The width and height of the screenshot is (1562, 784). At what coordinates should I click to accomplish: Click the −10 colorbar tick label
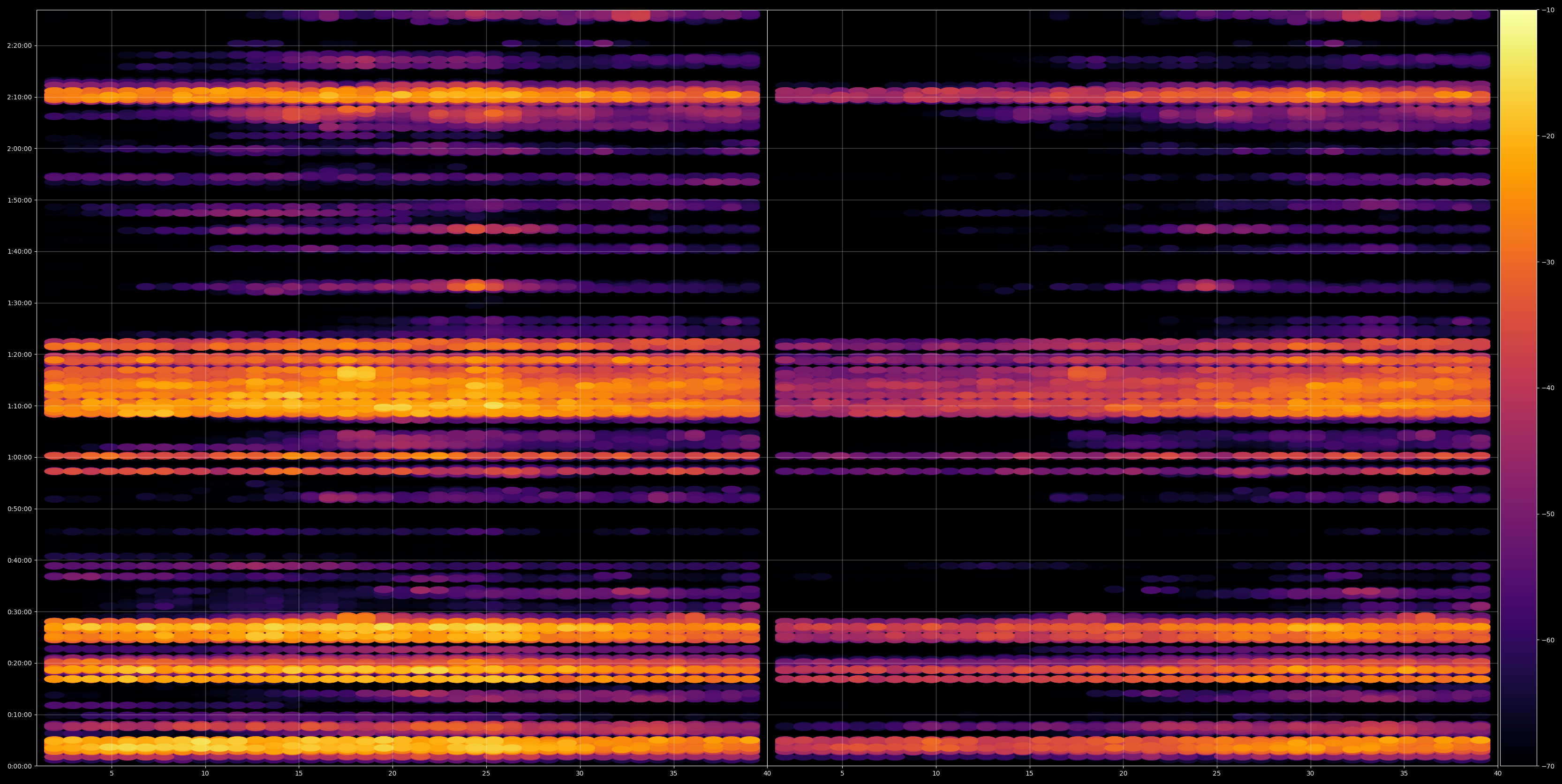click(1548, 10)
